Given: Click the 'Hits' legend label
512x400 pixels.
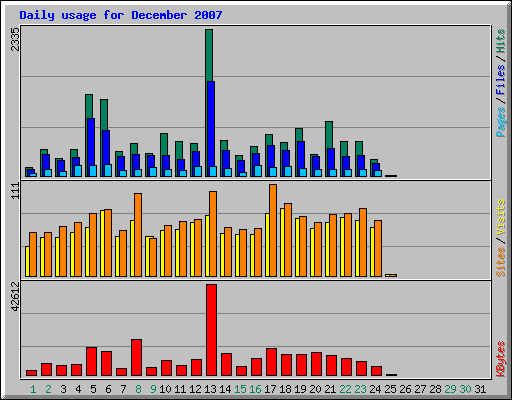Looking at the screenshot, I should pos(501,41).
